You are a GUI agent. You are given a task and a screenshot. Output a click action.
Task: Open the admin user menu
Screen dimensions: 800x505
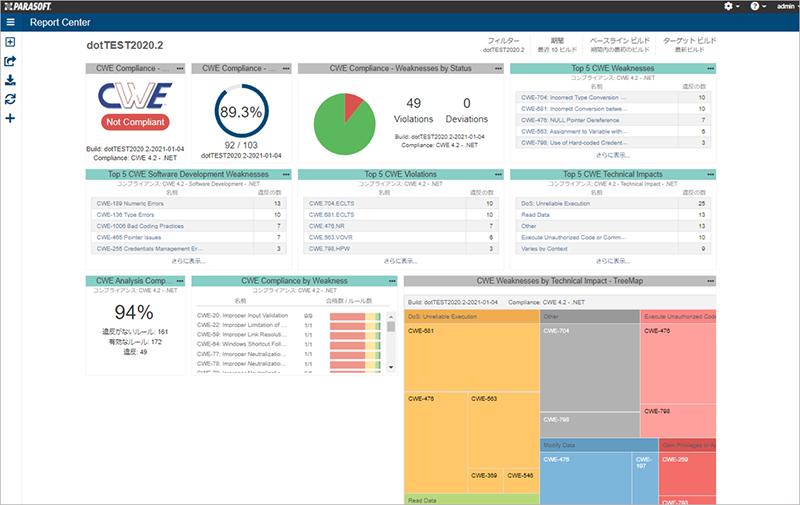coord(787,6)
